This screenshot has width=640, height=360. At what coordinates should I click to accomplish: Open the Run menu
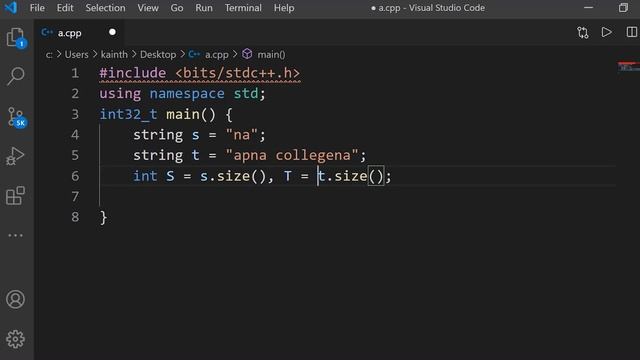(x=204, y=8)
